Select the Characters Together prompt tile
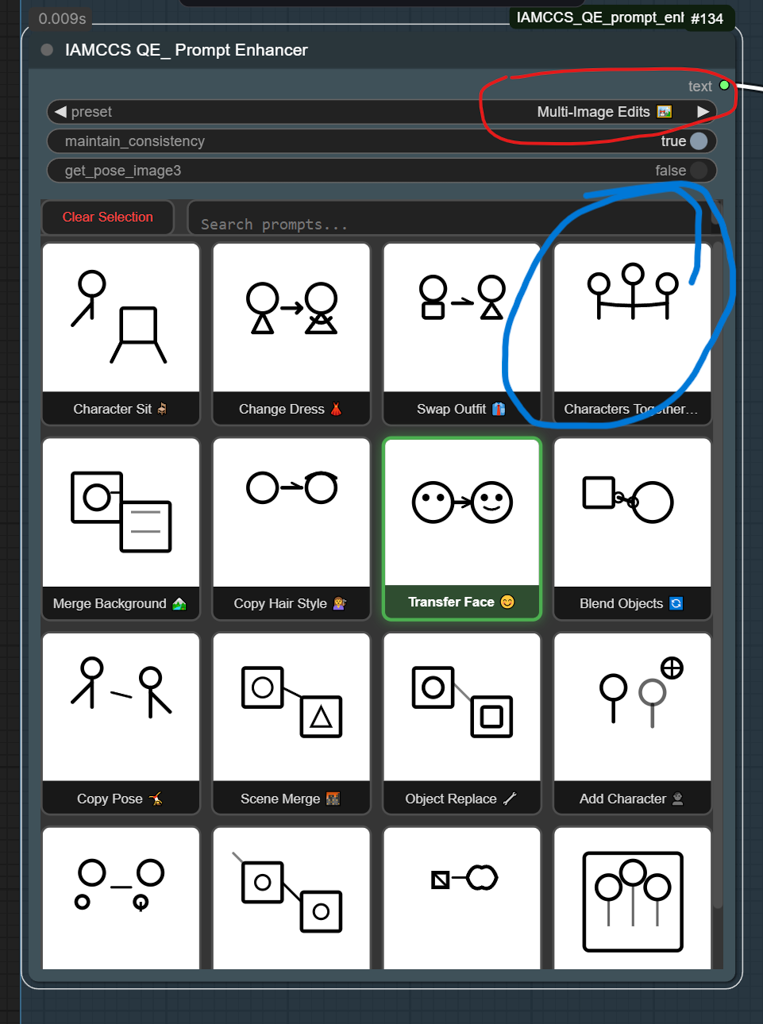Screen dimensions: 763x1024 (x=632, y=332)
